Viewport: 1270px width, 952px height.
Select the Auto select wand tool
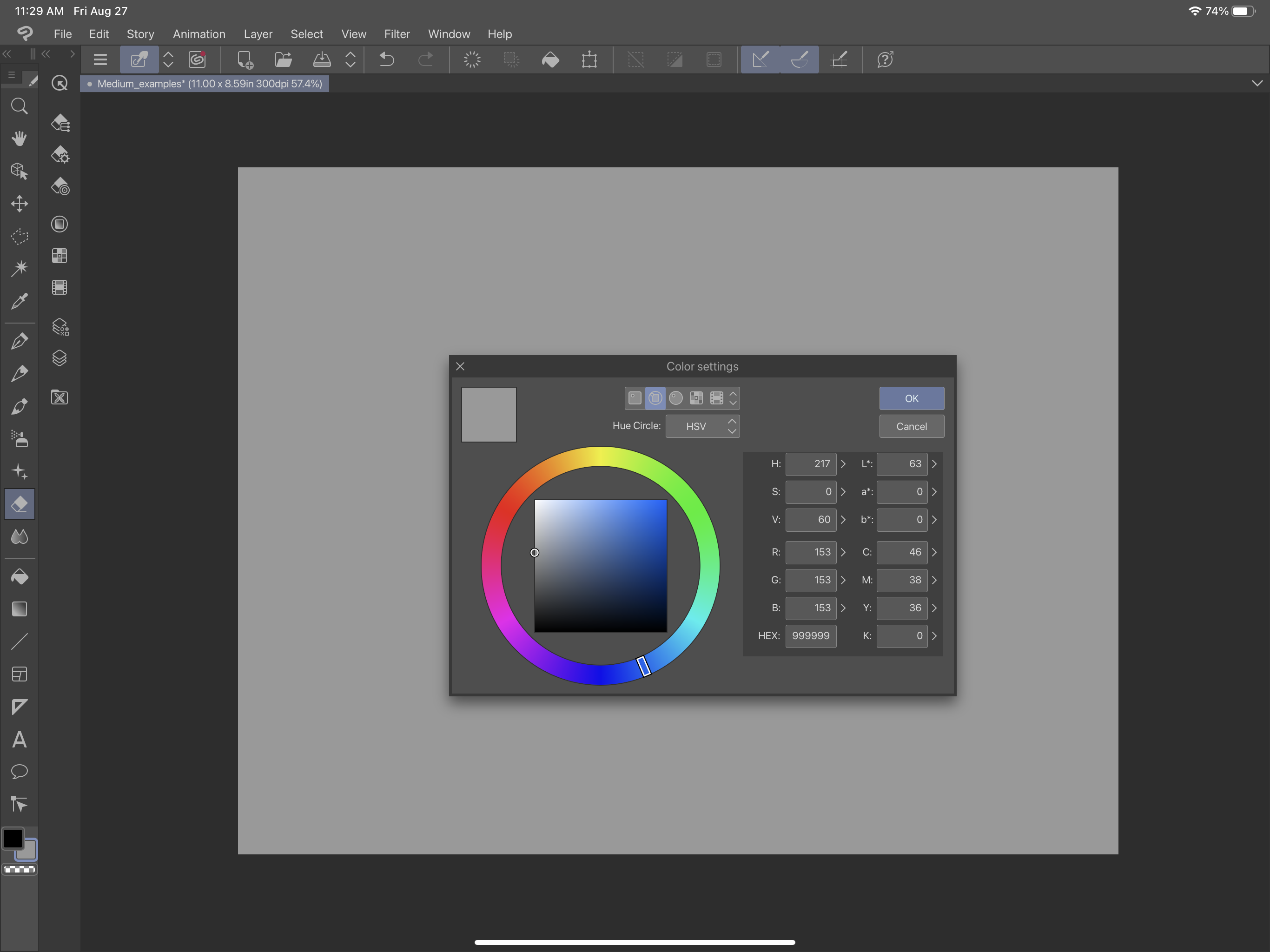pos(20,268)
